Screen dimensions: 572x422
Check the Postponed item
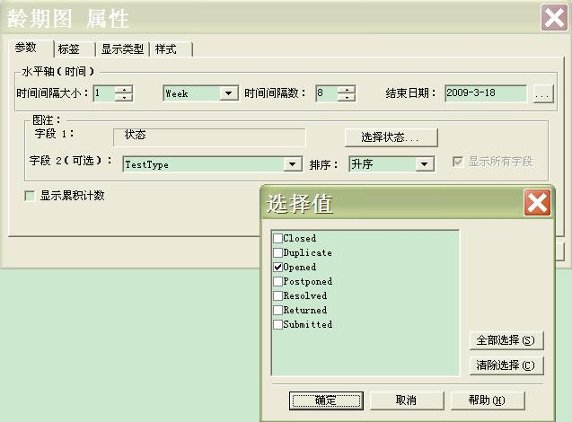pyautogui.click(x=278, y=281)
